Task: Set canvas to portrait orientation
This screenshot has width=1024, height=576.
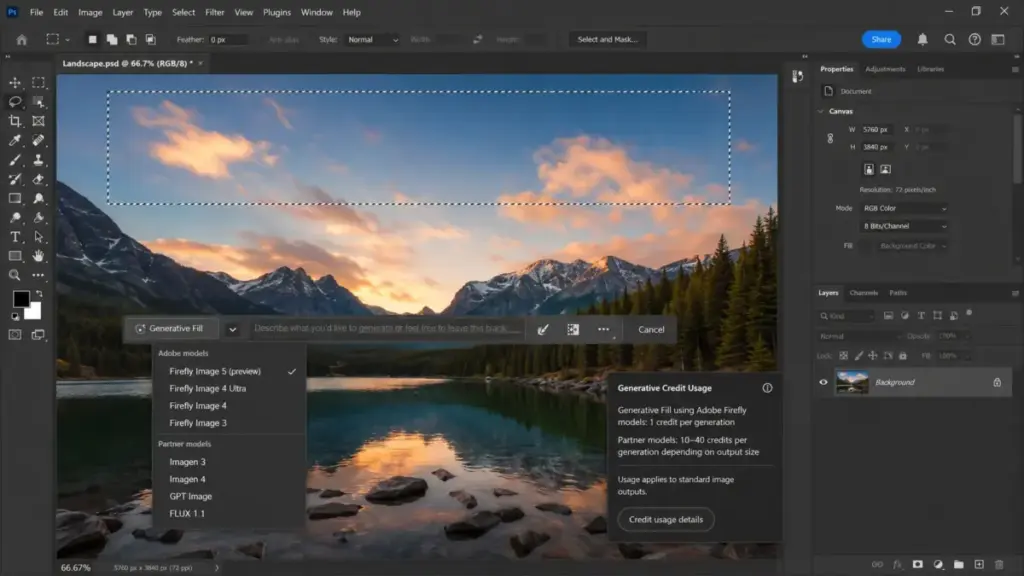Action: (x=869, y=169)
